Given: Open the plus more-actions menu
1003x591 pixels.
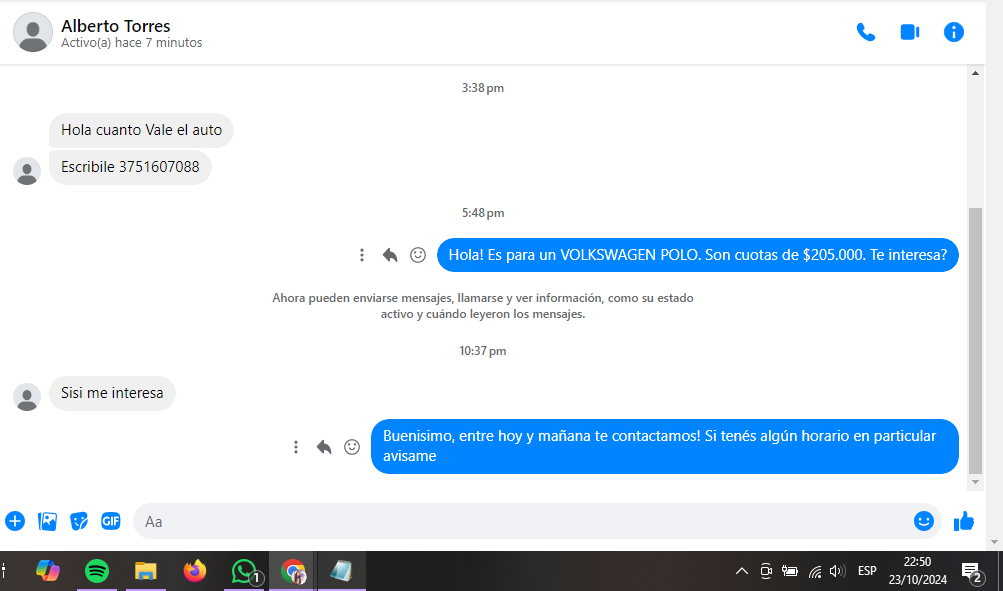Looking at the screenshot, I should [15, 521].
